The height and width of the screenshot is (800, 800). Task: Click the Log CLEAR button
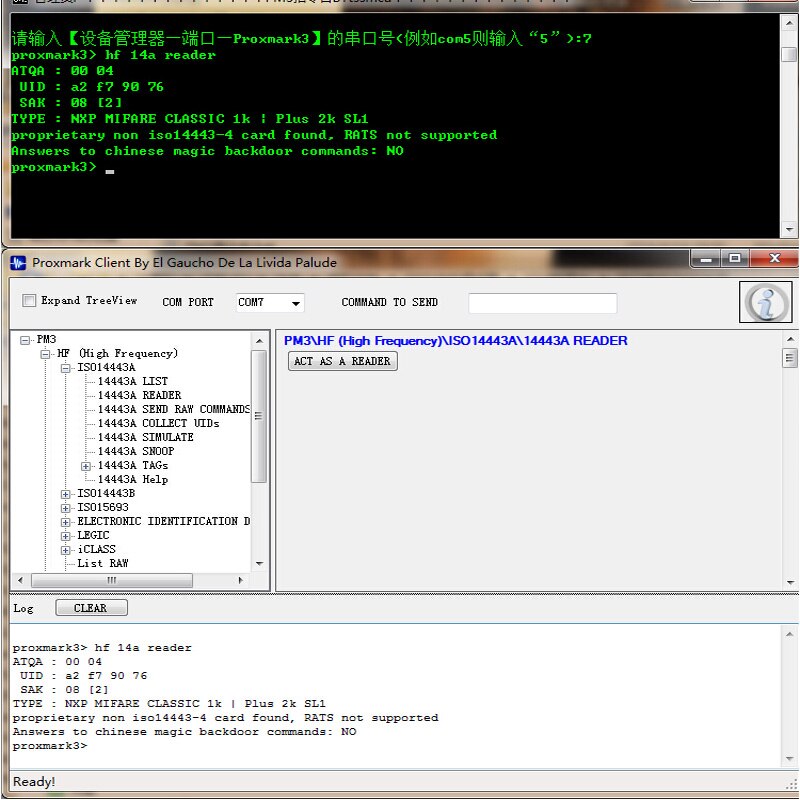pos(91,608)
